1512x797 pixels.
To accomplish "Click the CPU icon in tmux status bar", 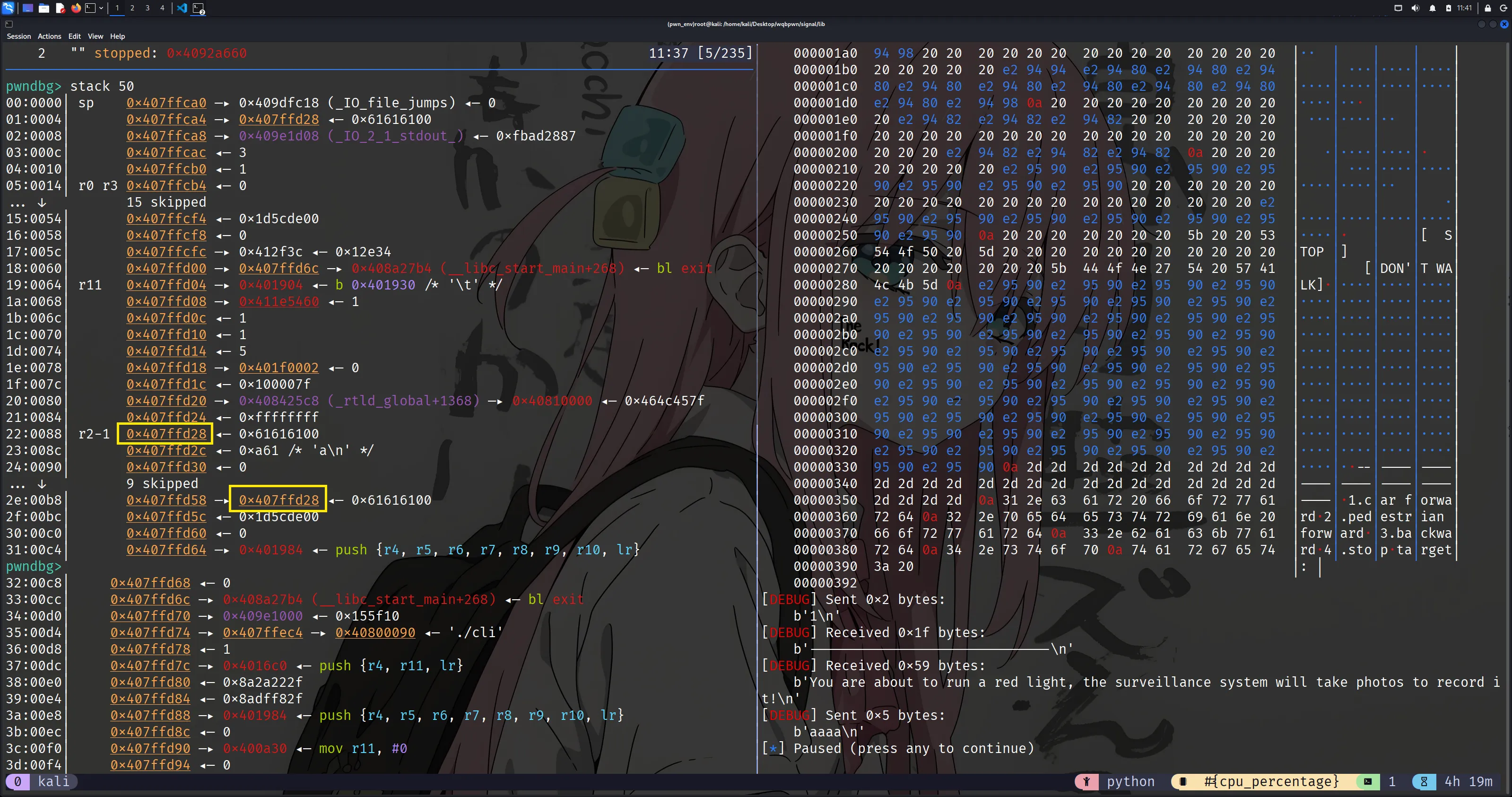I will click(x=1183, y=782).
